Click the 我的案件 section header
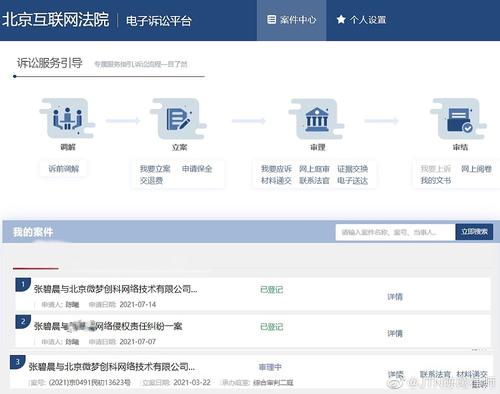Viewport: 500px width, 394px height. (33, 232)
